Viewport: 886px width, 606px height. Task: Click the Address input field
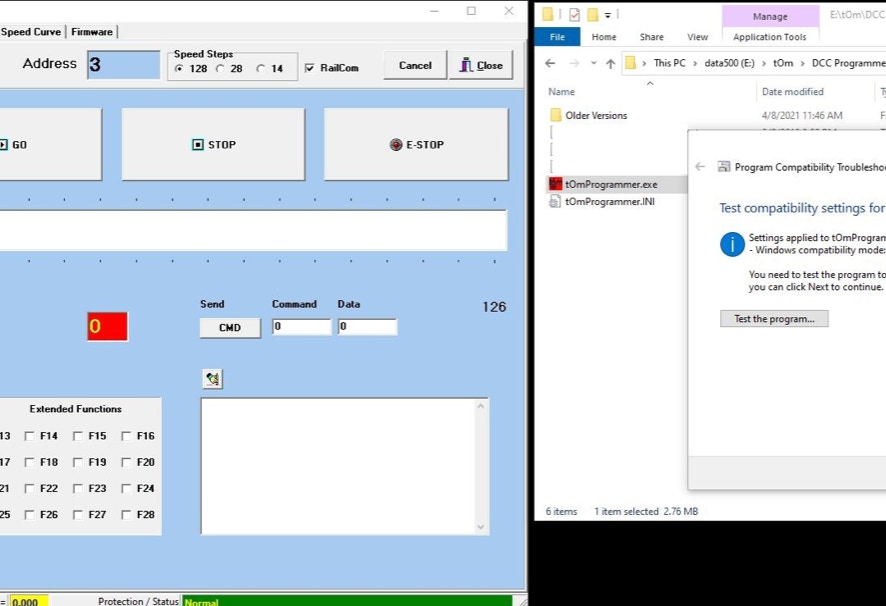pyautogui.click(x=123, y=65)
